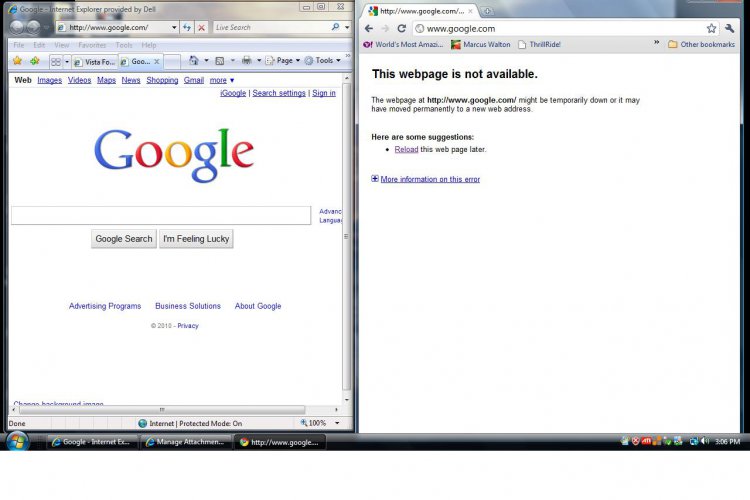Open Tools dropdown in IE command bar
This screenshot has width=750, height=500.
tap(323, 61)
